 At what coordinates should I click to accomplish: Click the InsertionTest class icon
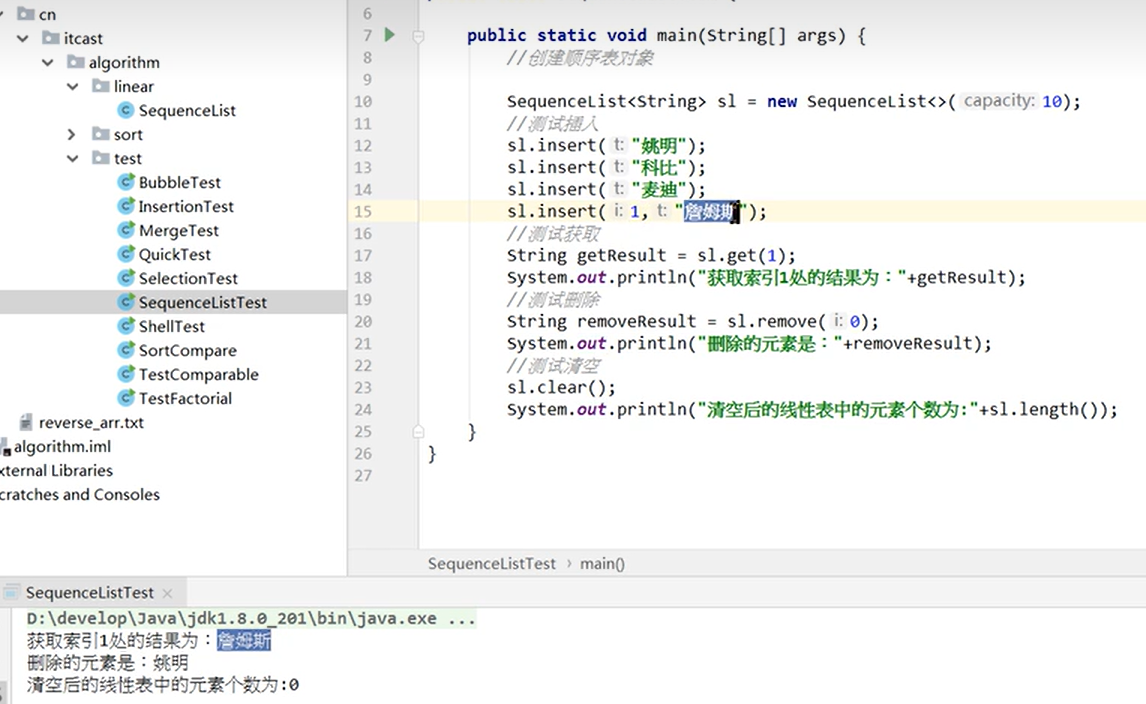(x=126, y=206)
